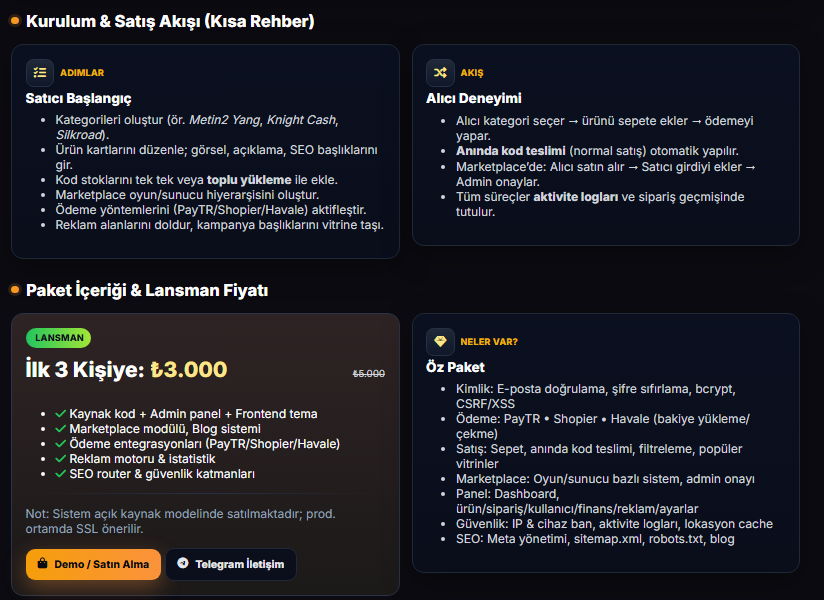Select the Öz Paket card title

pyautogui.click(x=455, y=368)
